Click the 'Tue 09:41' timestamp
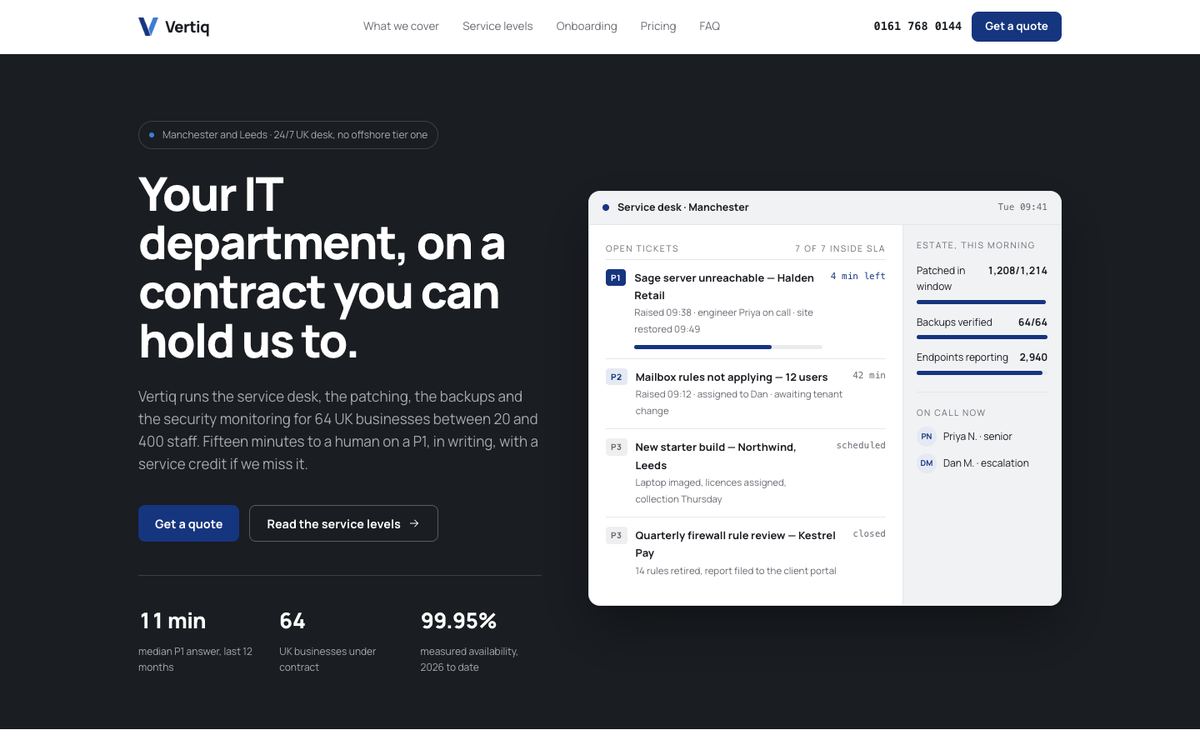1200x750 pixels. click(1022, 207)
